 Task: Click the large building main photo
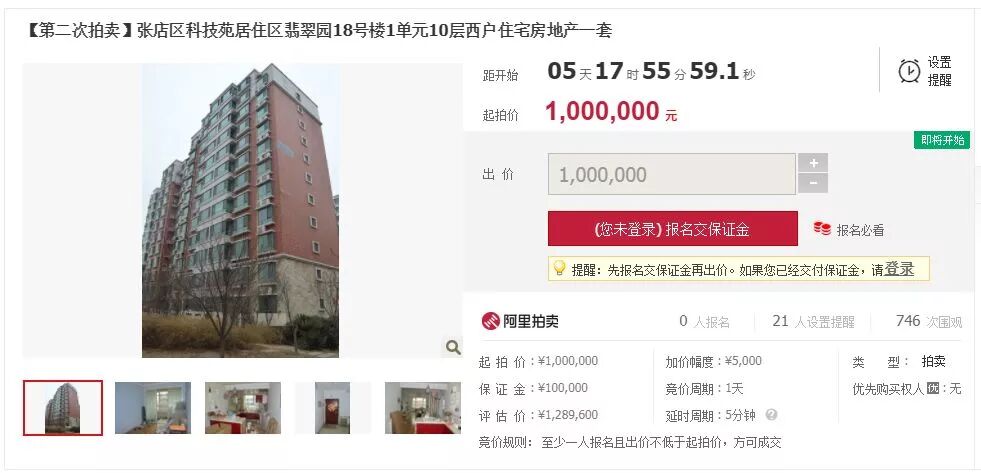tap(240, 210)
